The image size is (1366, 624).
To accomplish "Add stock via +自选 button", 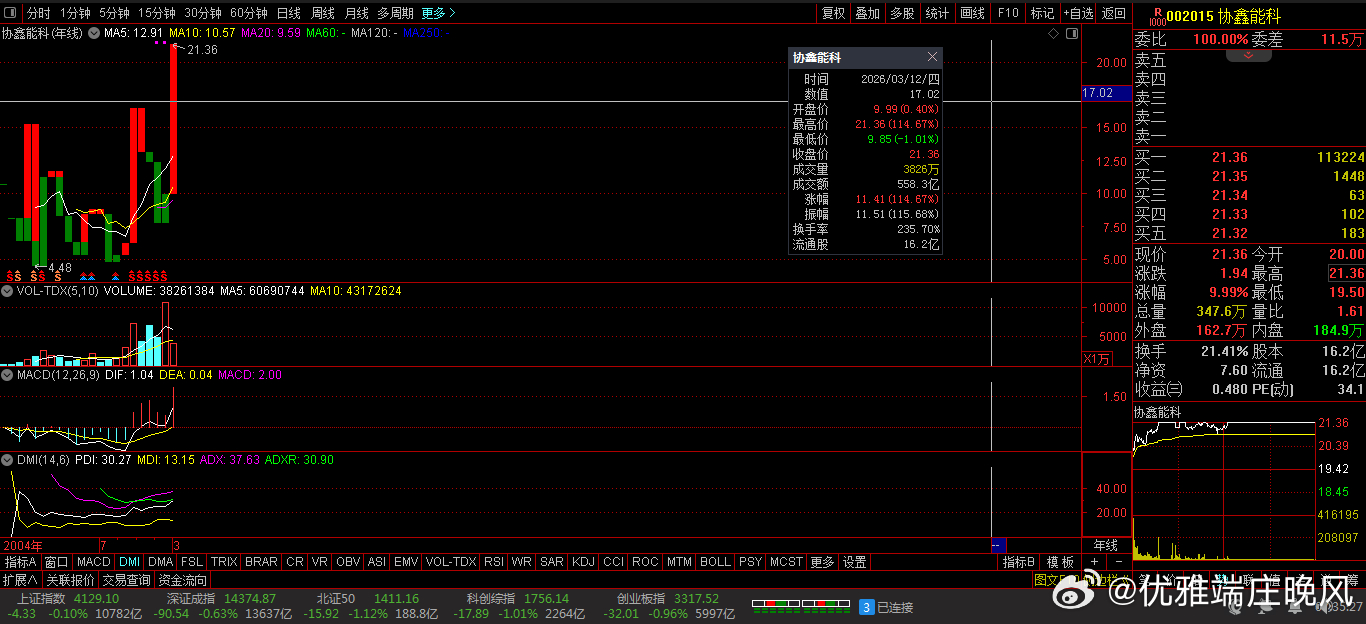I will [1078, 13].
